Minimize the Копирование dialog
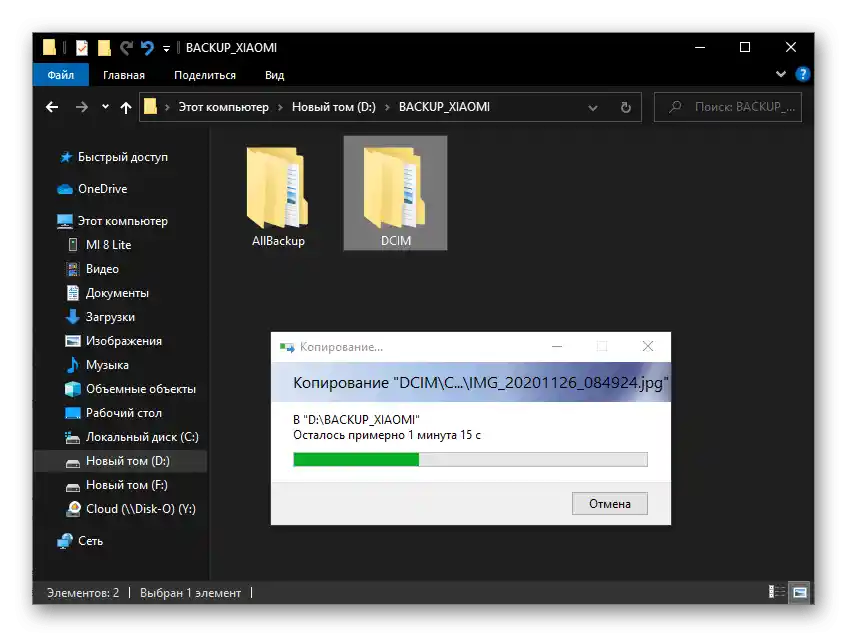Screen dimensions: 847x637 pyautogui.click(x=557, y=346)
